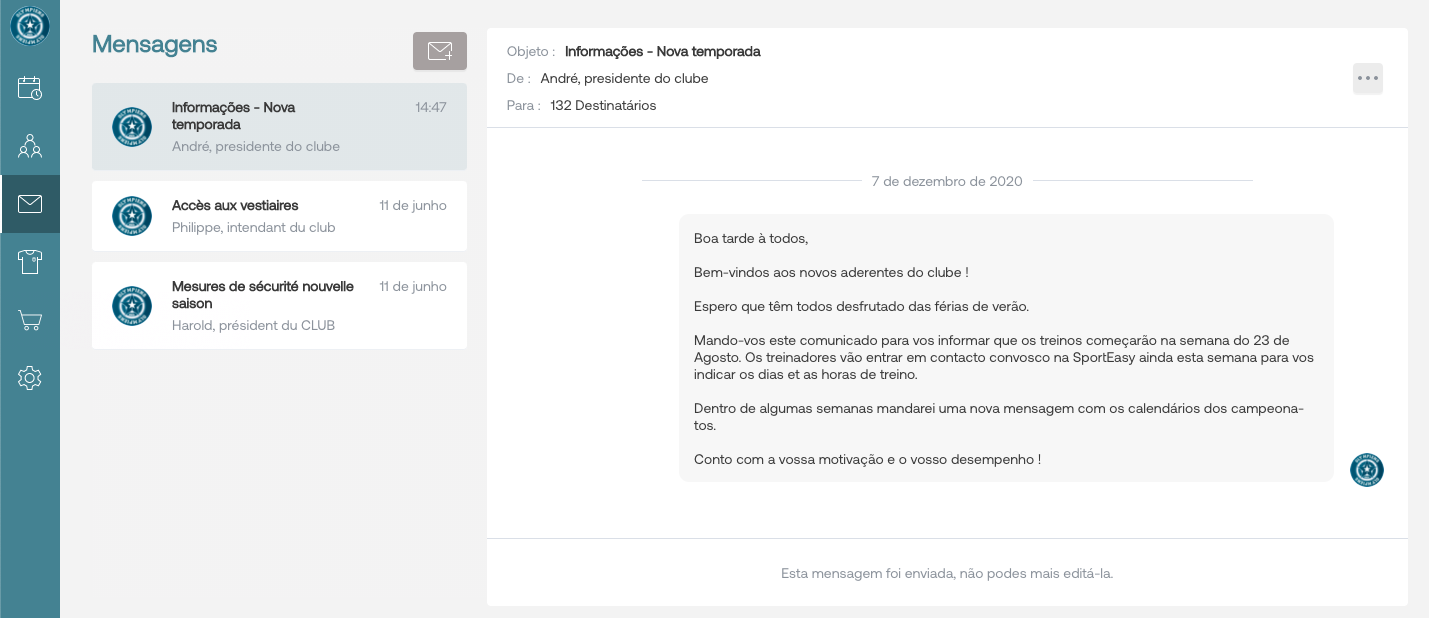Screen dimensions: 1429x618
Task: Select the messages envelope sidebar icon
Action: coord(30,204)
